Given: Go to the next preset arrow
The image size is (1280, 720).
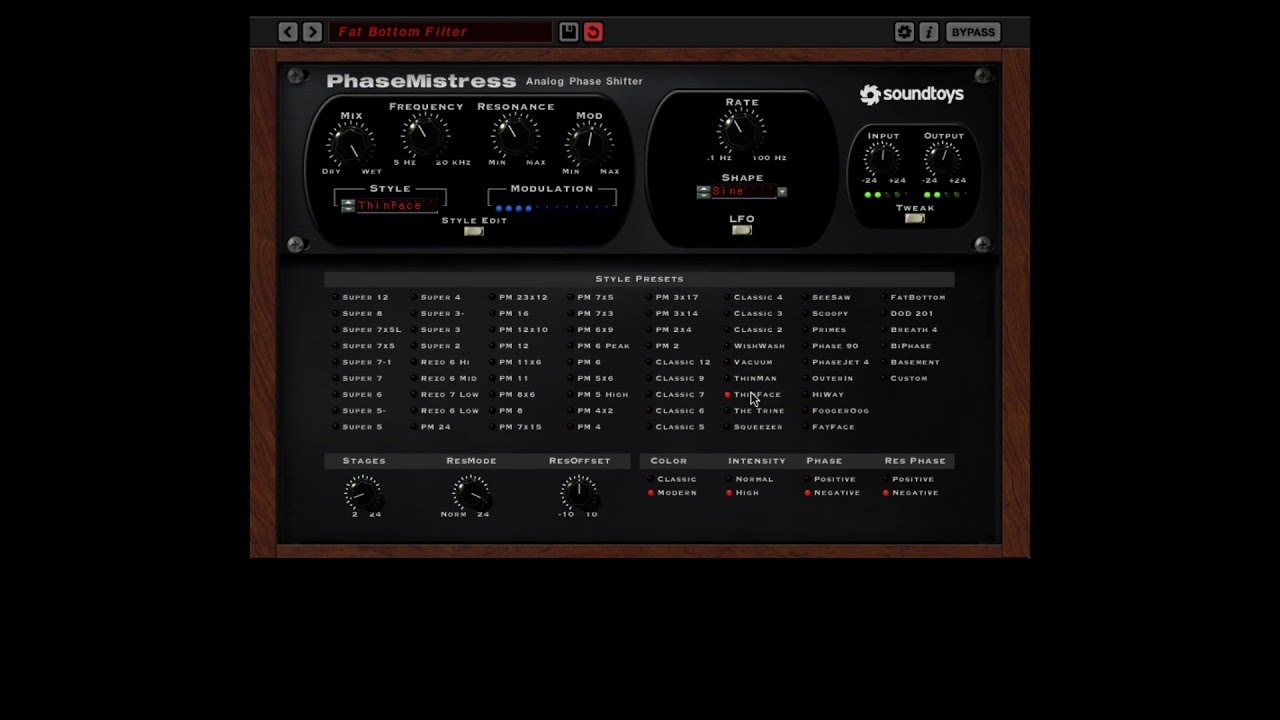Looking at the screenshot, I should (x=312, y=32).
